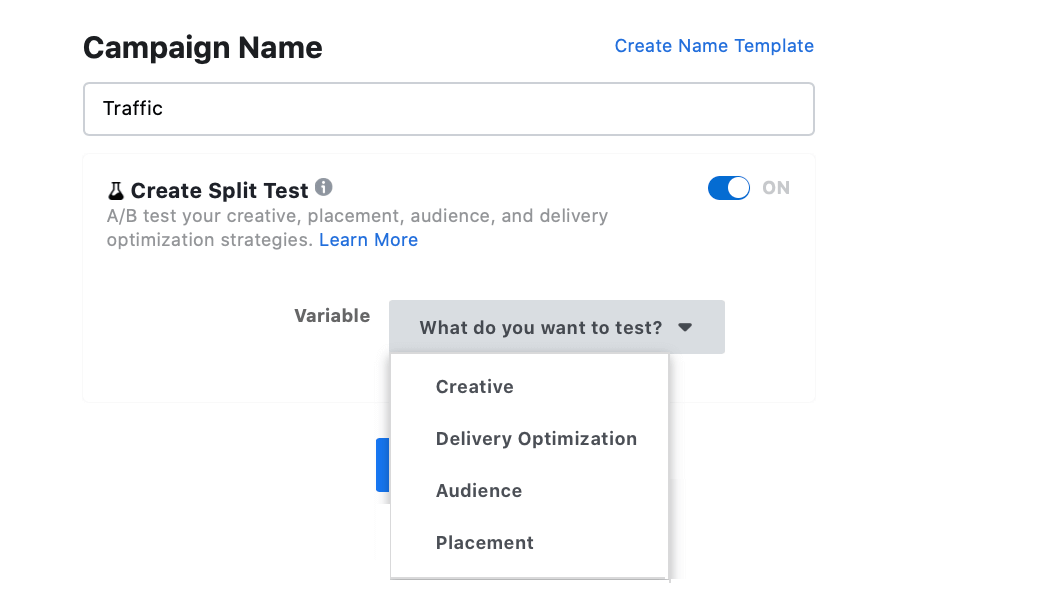Click the ON label beside the toggle
This screenshot has width=1058, height=598.
click(x=776, y=188)
